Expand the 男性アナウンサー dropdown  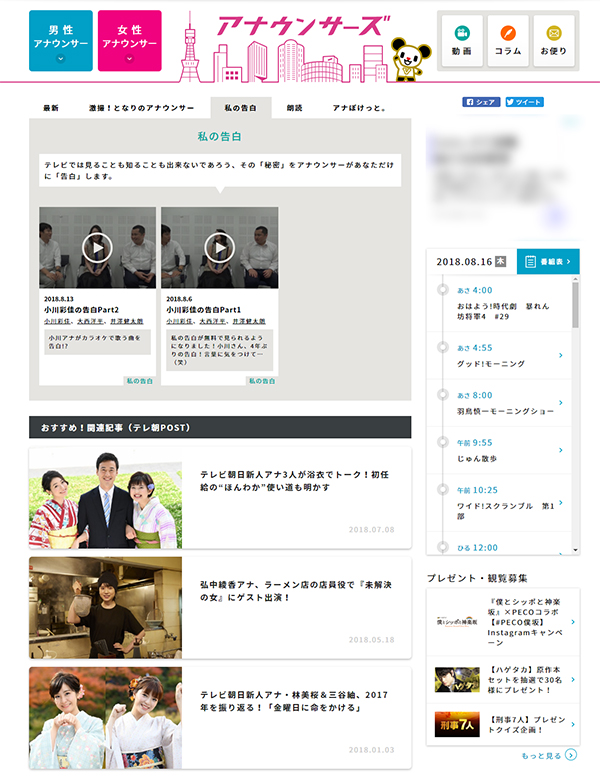[60, 41]
